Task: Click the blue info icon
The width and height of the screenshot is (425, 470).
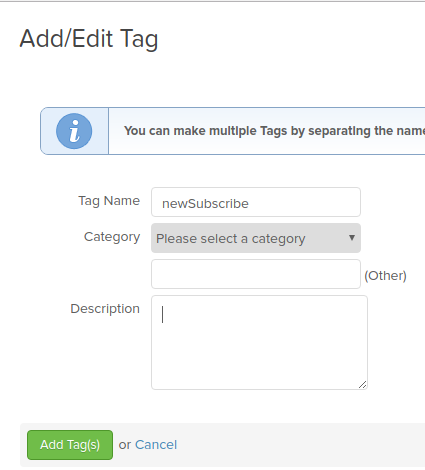Action: click(74, 131)
